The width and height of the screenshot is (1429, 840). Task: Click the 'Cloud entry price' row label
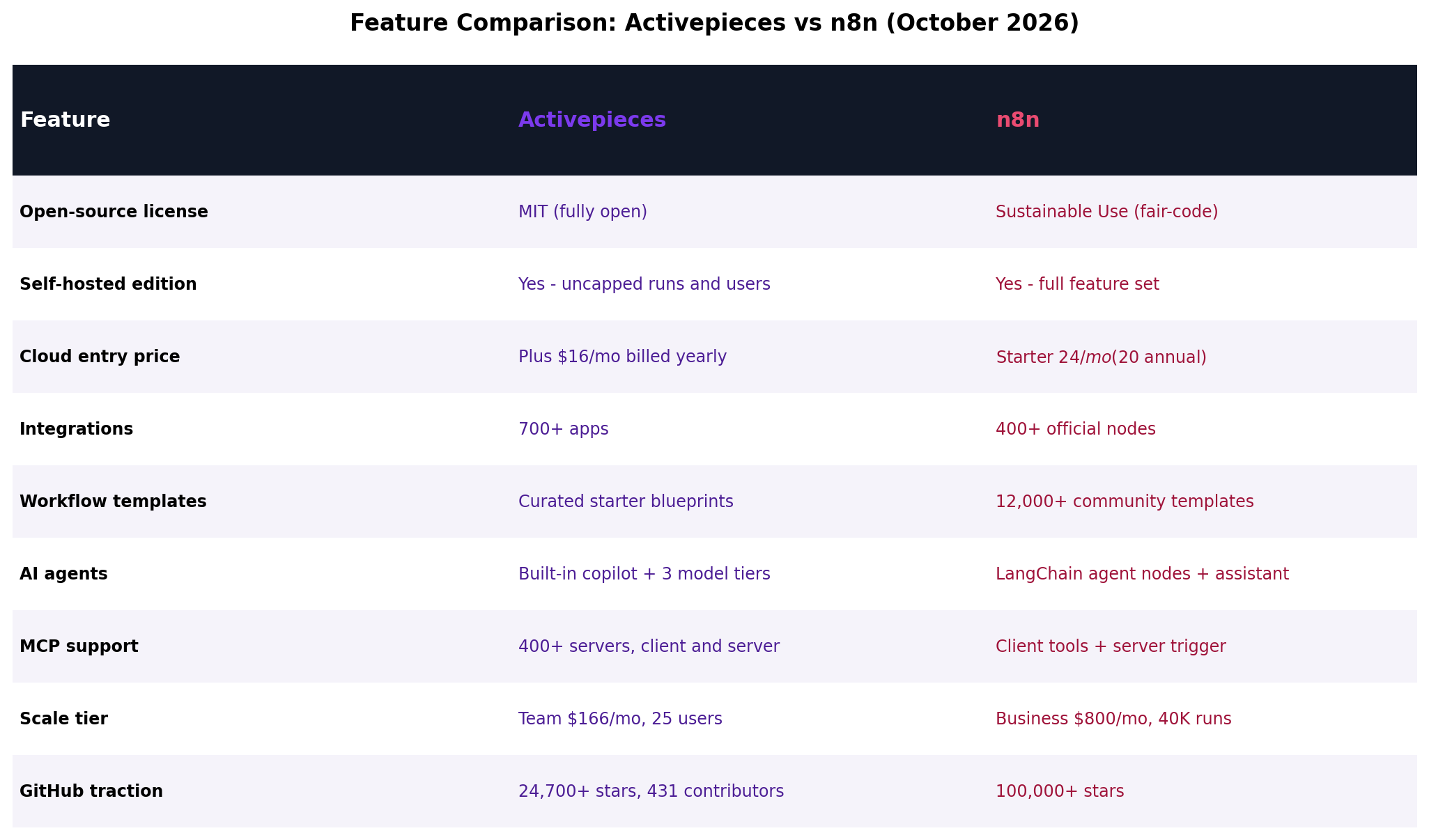100,357
